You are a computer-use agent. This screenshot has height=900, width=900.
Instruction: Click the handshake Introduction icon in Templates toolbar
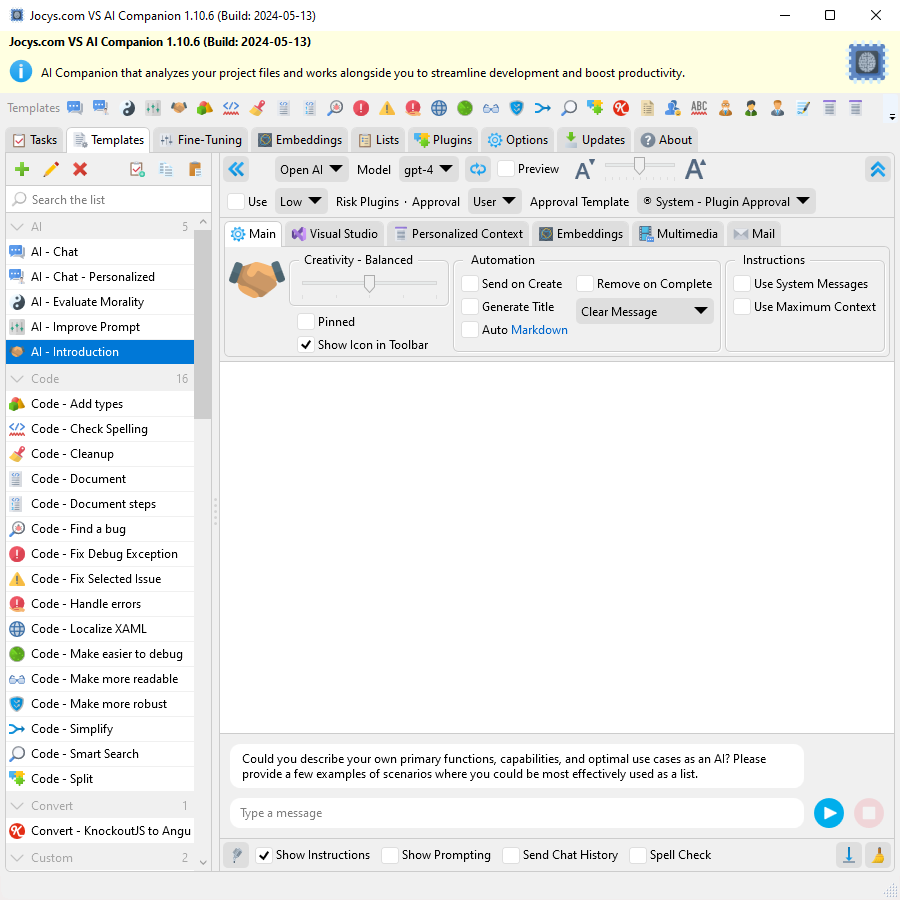179,108
